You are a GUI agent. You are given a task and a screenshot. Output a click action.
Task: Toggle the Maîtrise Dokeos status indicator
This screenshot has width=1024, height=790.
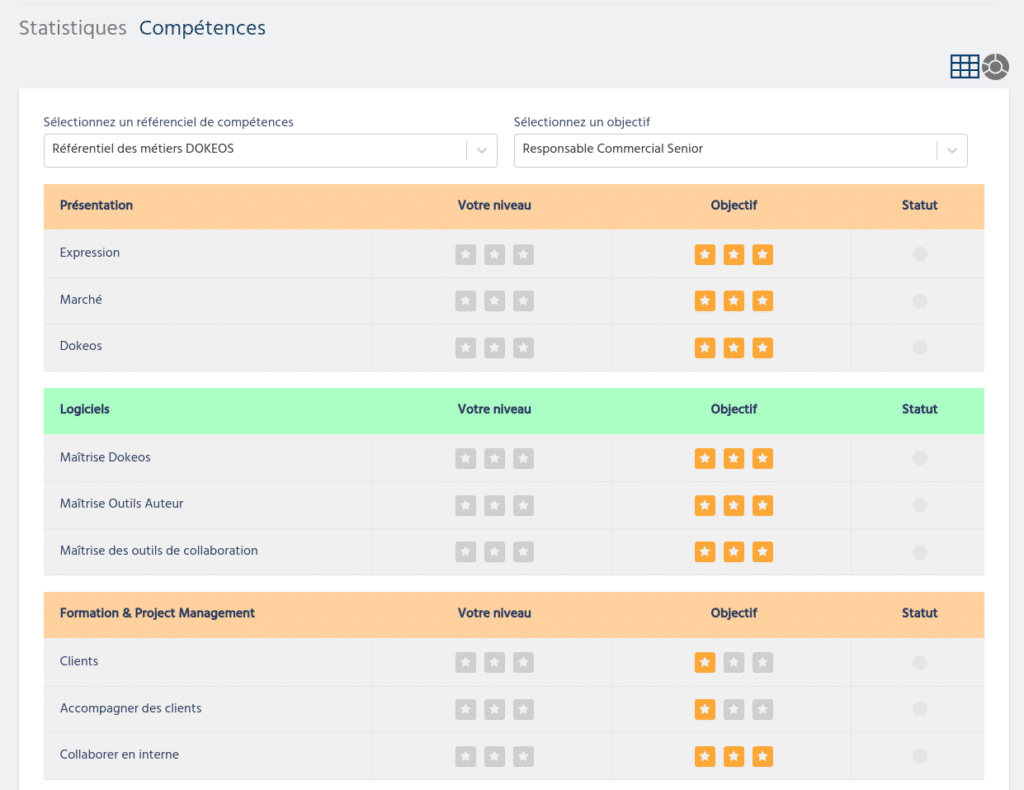[x=920, y=458]
